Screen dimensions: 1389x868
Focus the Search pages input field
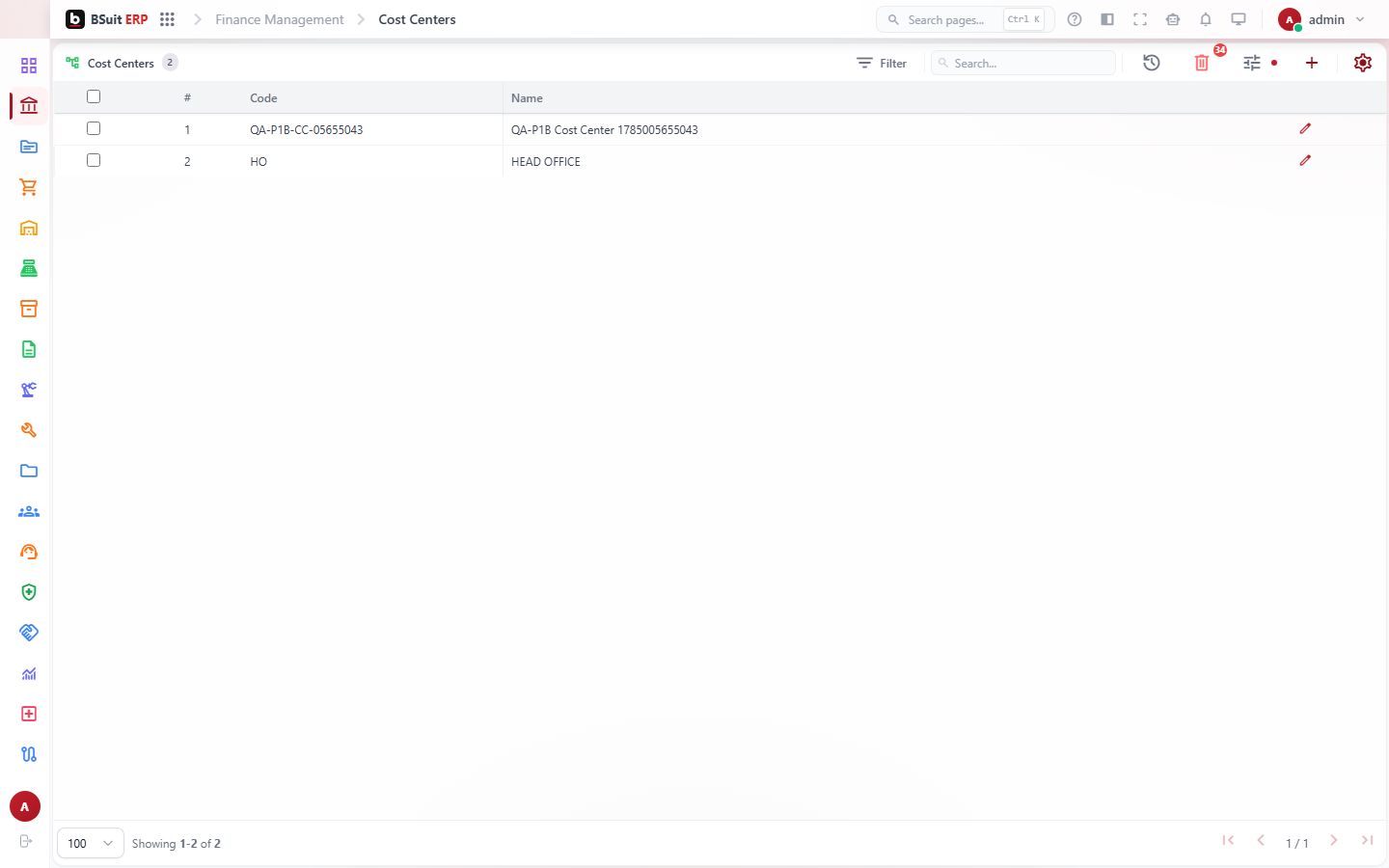pyautogui.click(x=965, y=19)
